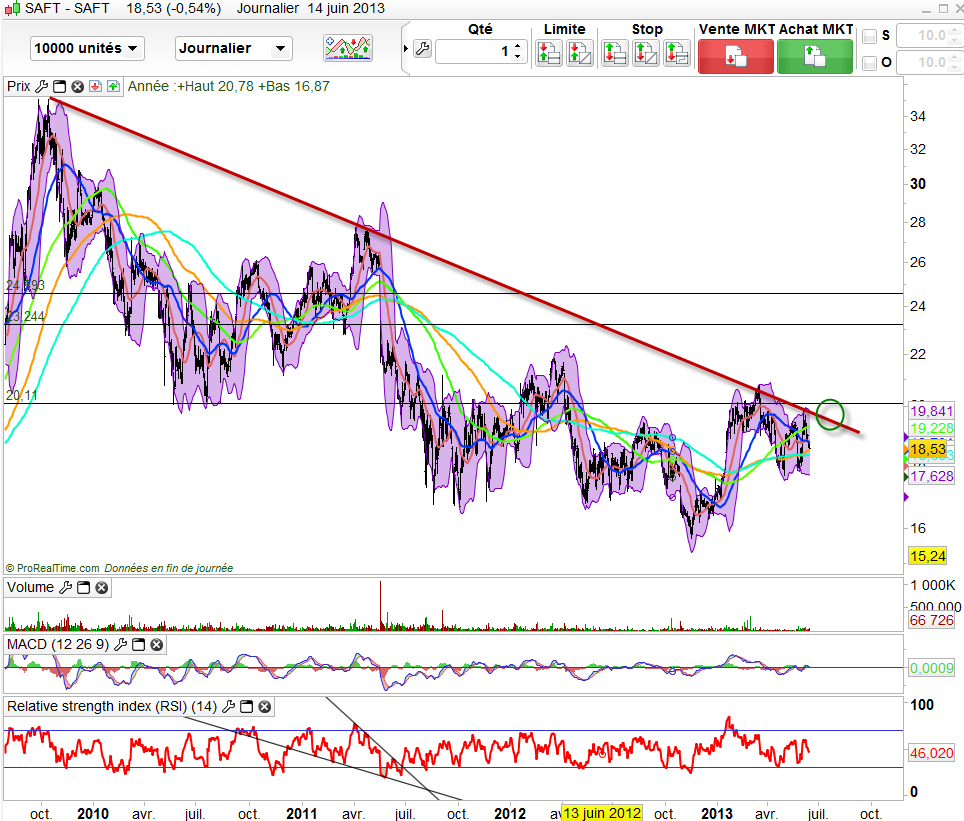Open the indicators and chart styles icon
Viewport: 964px width, 821px height.
tap(348, 48)
